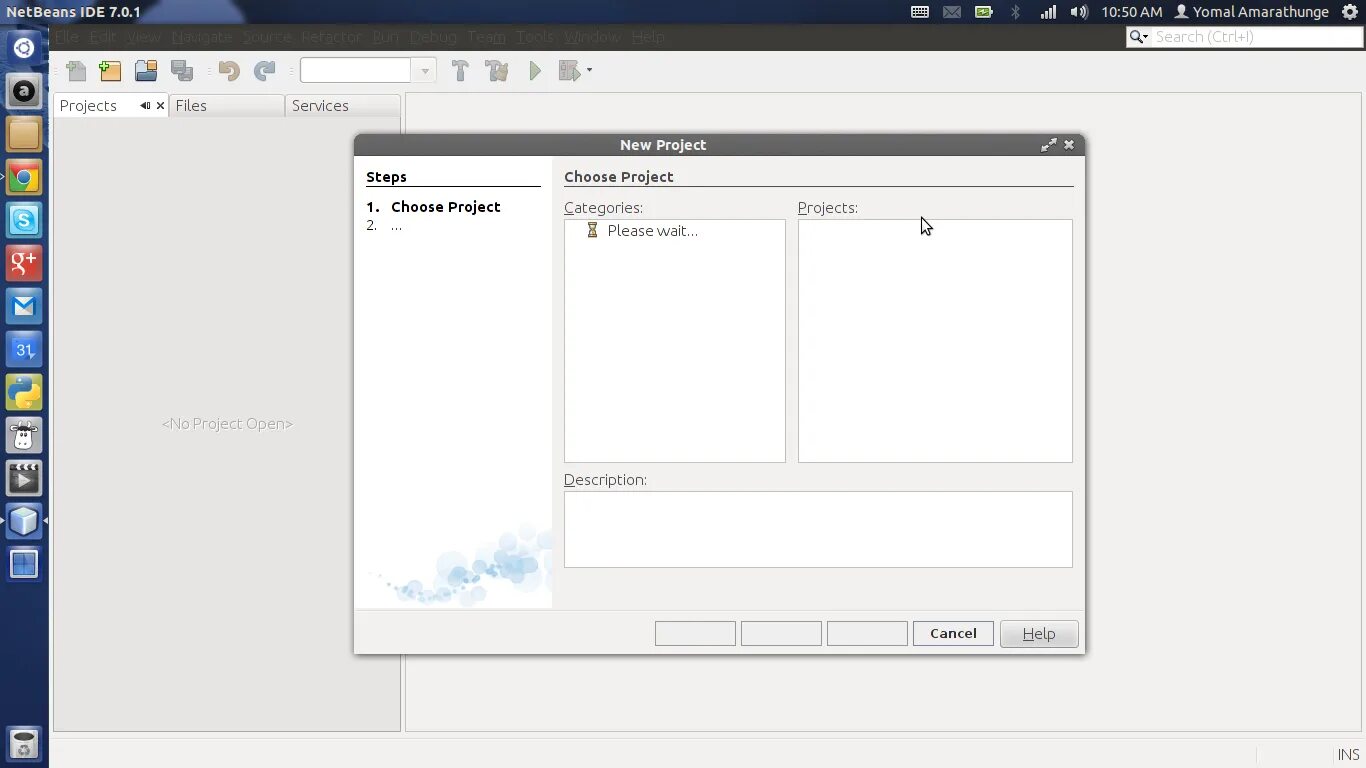
Task: Click the network signal indicator
Action: [x=1048, y=12]
